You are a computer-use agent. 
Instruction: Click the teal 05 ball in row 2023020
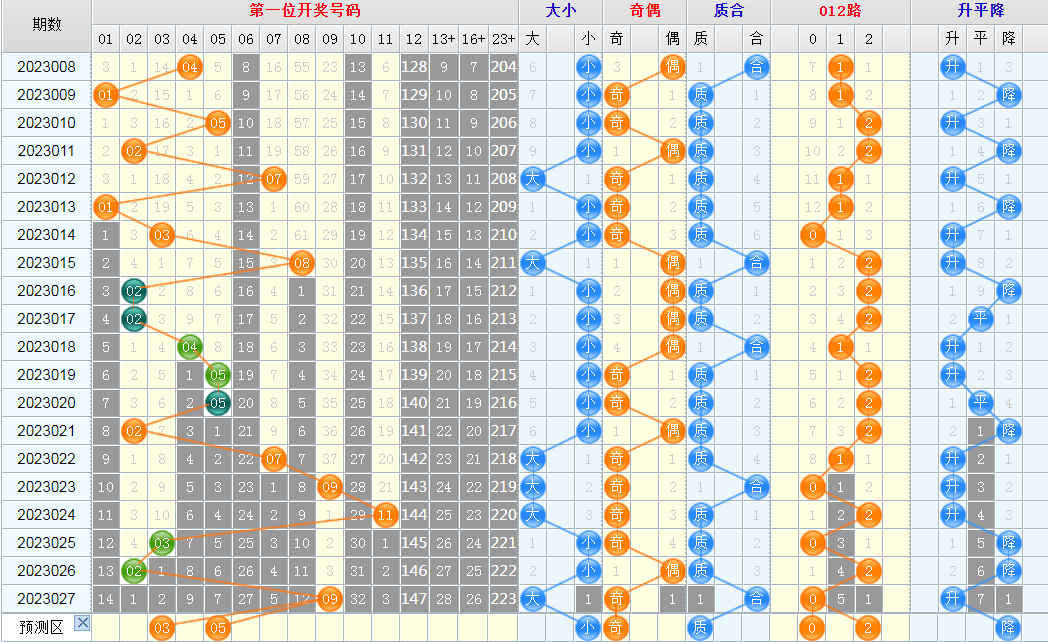coord(218,403)
